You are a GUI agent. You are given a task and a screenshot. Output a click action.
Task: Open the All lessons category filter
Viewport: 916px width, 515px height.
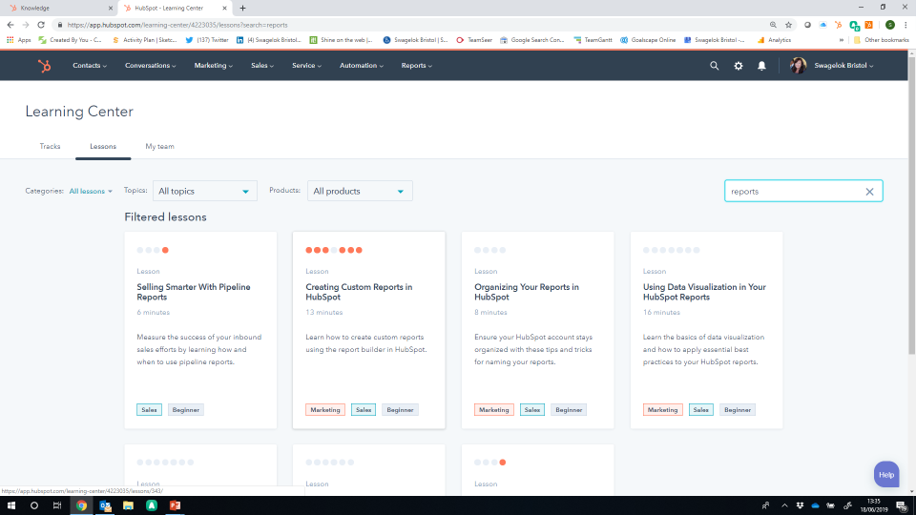pyautogui.click(x=91, y=192)
